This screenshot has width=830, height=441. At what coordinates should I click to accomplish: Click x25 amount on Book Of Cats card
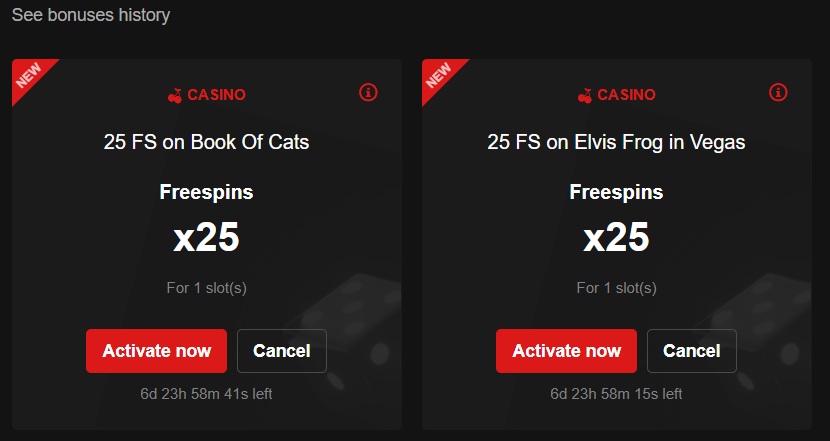click(206, 237)
